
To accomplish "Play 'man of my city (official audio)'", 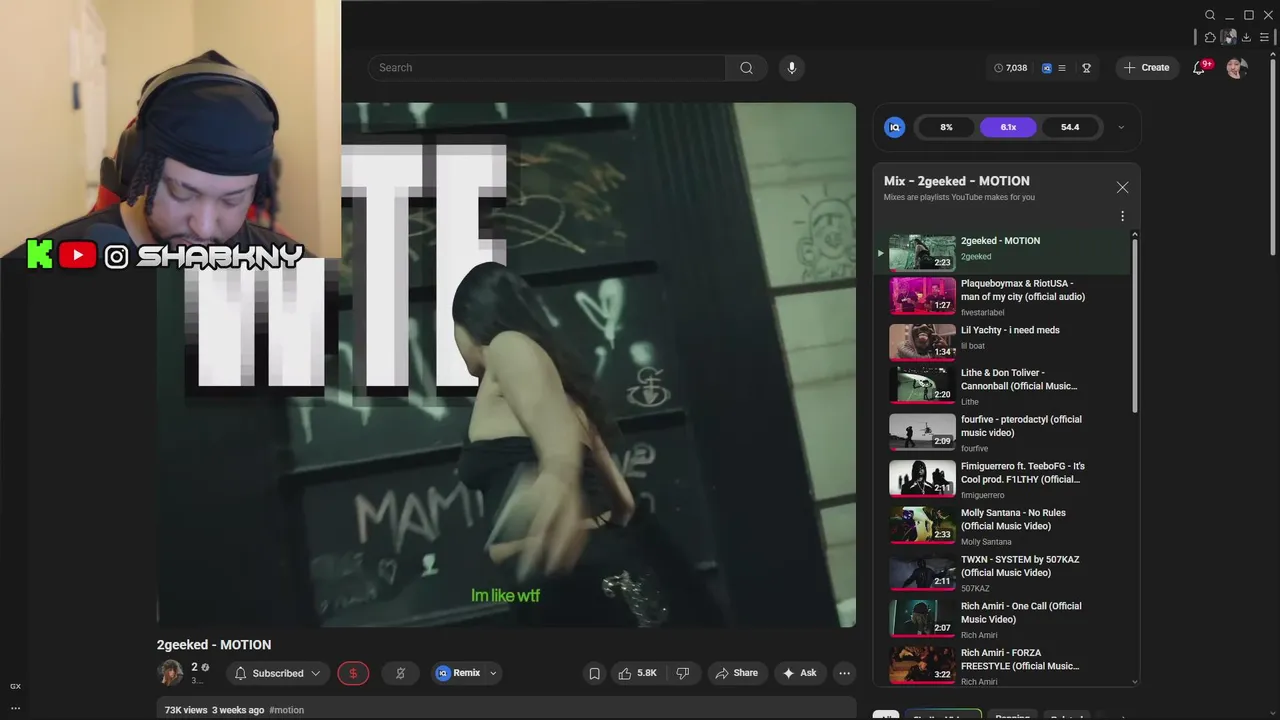I will tap(1003, 296).
